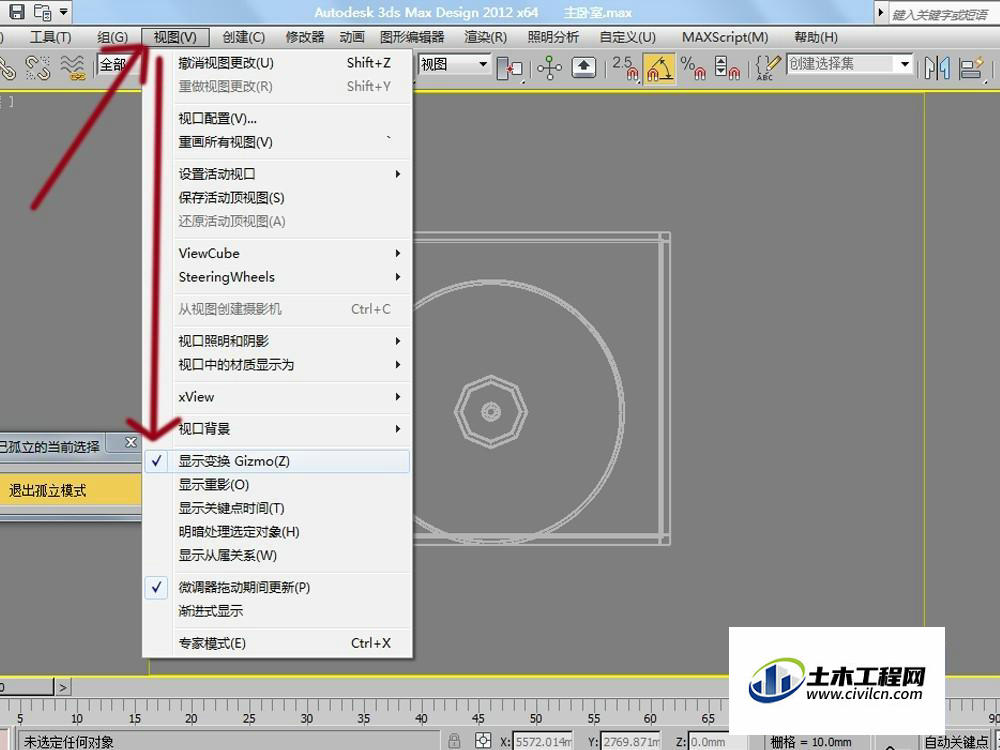Open the 全部 selection filter dropdown
This screenshot has width=1000, height=750.
tap(119, 65)
